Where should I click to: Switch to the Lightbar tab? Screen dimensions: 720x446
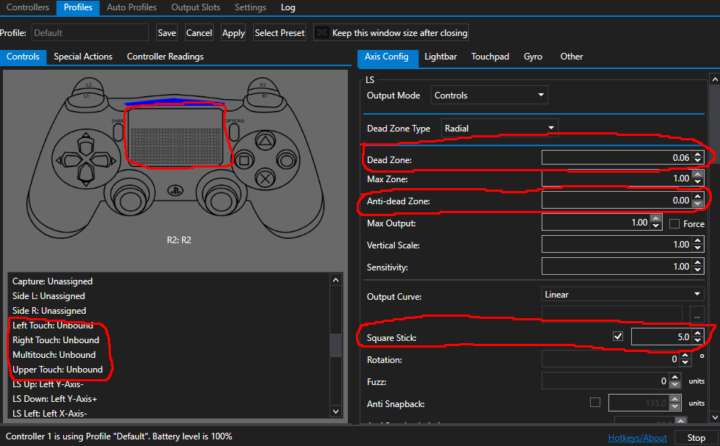click(440, 56)
